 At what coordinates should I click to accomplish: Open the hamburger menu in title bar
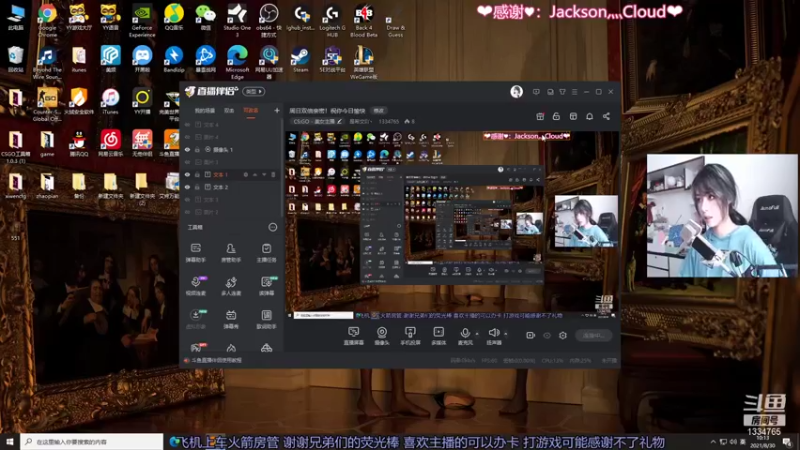point(574,92)
